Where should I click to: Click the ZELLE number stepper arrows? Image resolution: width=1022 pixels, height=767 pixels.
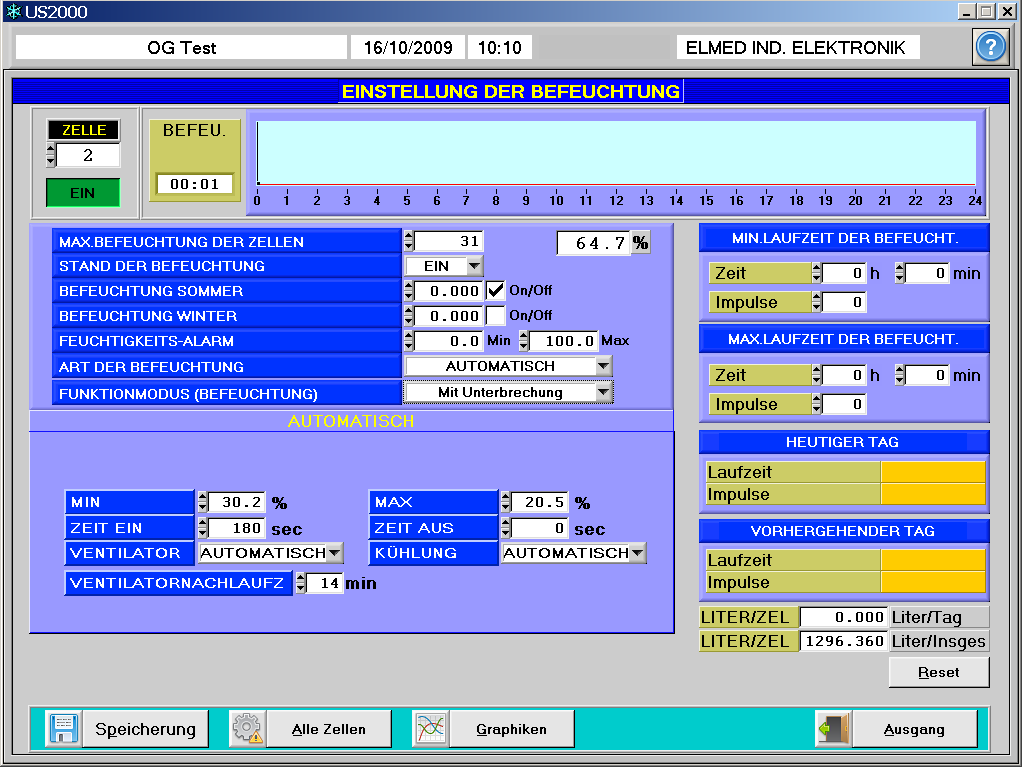pos(51,155)
